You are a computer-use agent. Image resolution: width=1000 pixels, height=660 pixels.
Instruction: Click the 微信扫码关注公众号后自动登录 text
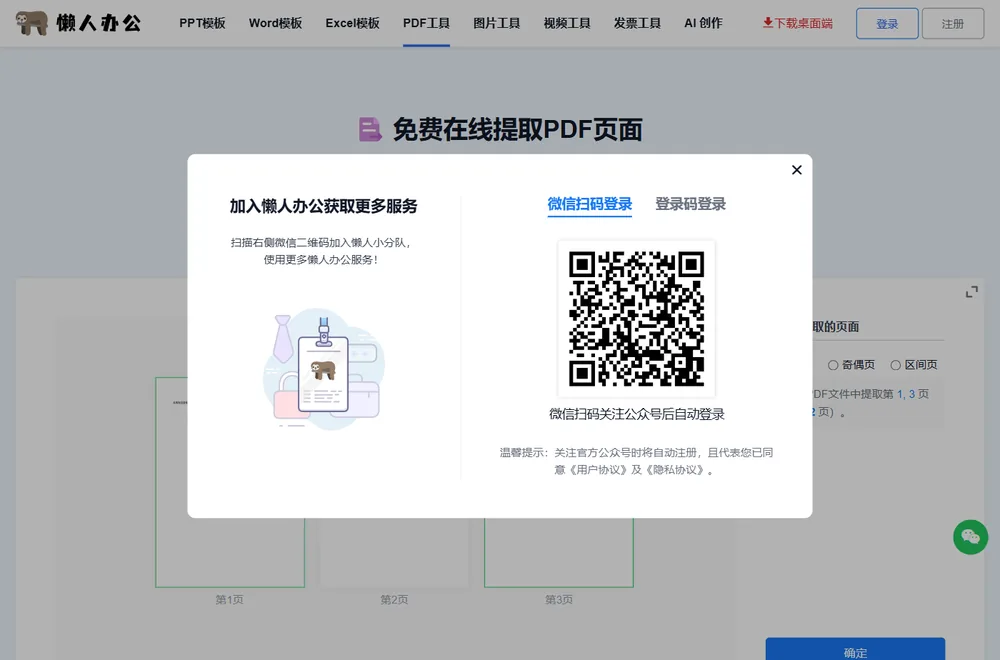pyautogui.click(x=636, y=414)
